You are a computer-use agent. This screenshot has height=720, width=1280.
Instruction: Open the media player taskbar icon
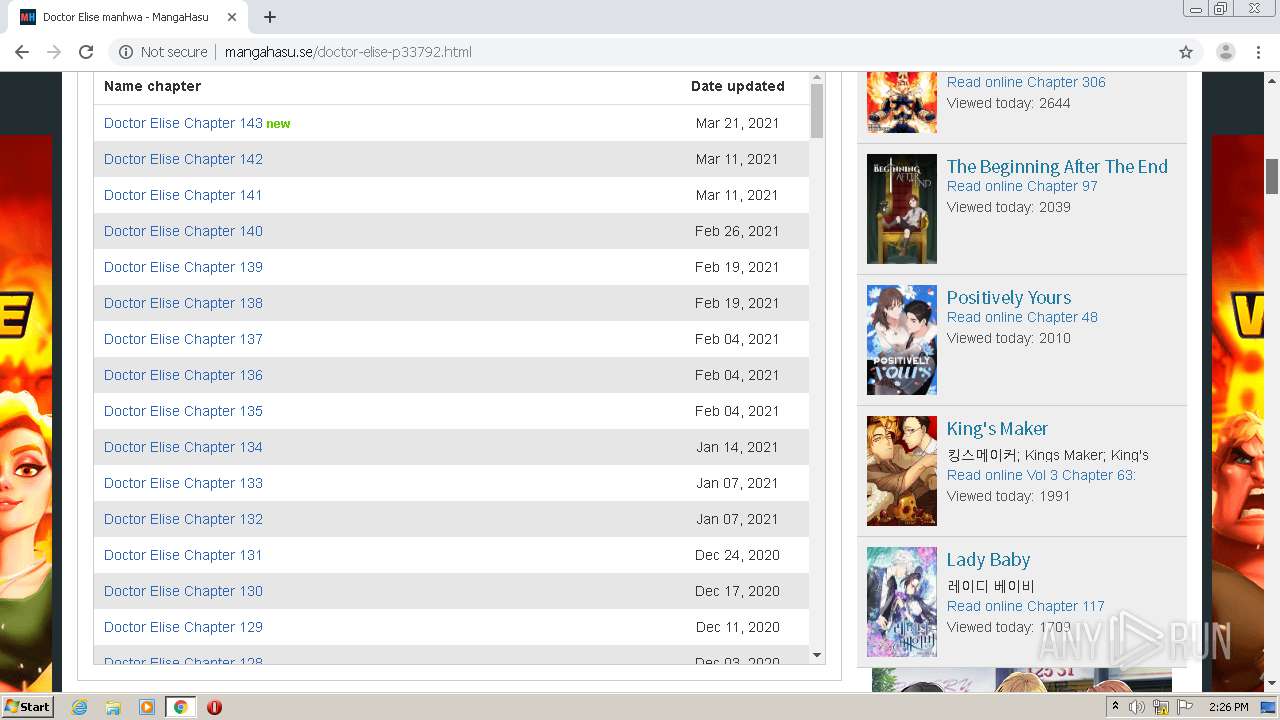tap(147, 707)
